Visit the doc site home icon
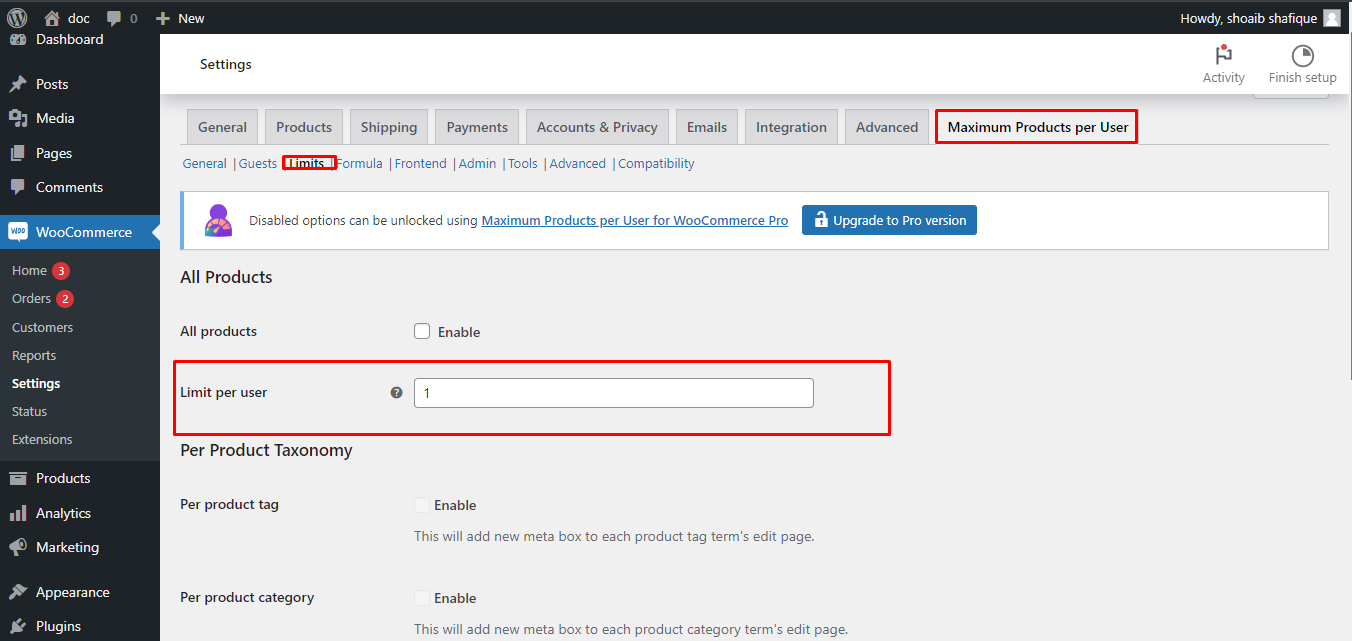The image size is (1352, 641). tap(52, 18)
